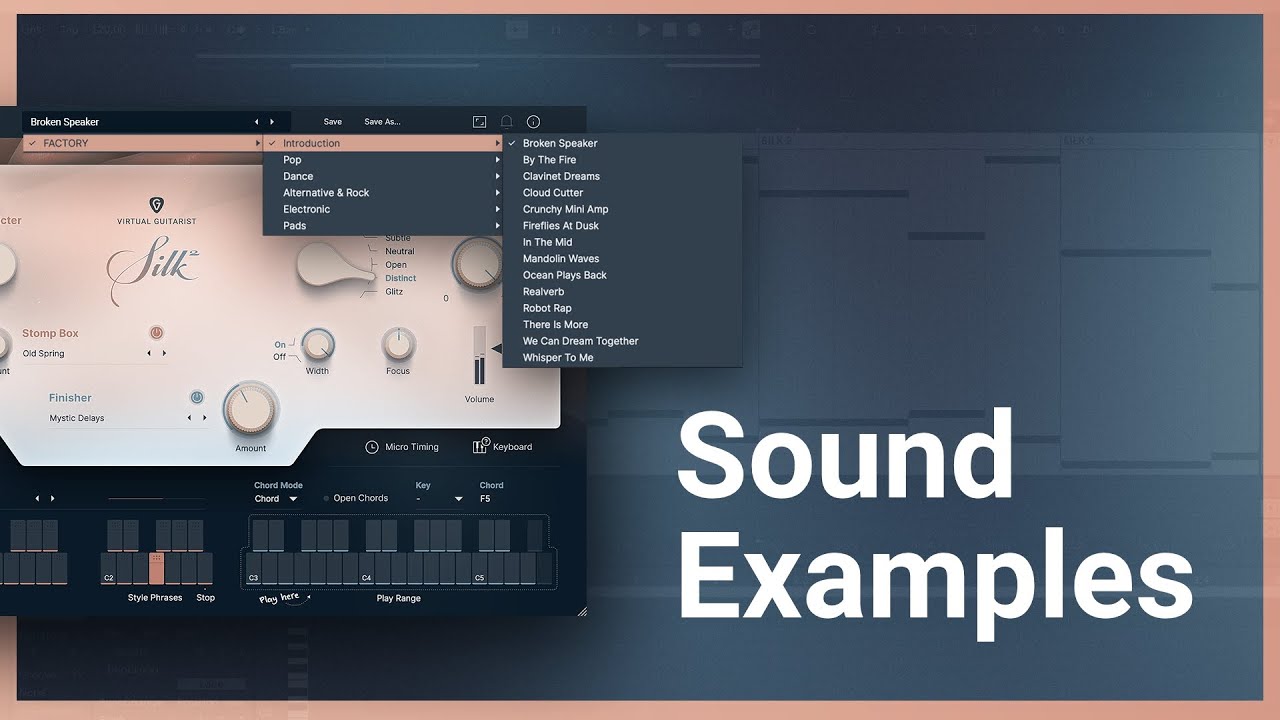The width and height of the screenshot is (1280, 720).
Task: Click the highlighted Style Phrases key
Action: (156, 569)
